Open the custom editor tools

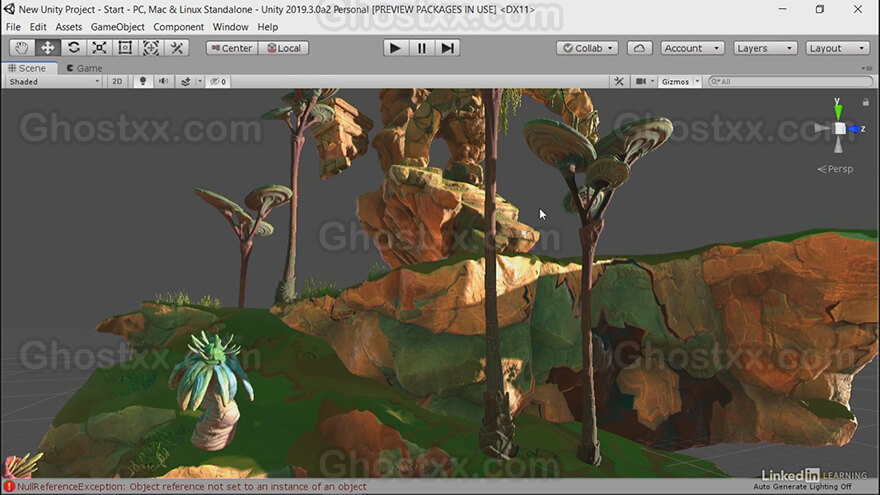point(177,48)
